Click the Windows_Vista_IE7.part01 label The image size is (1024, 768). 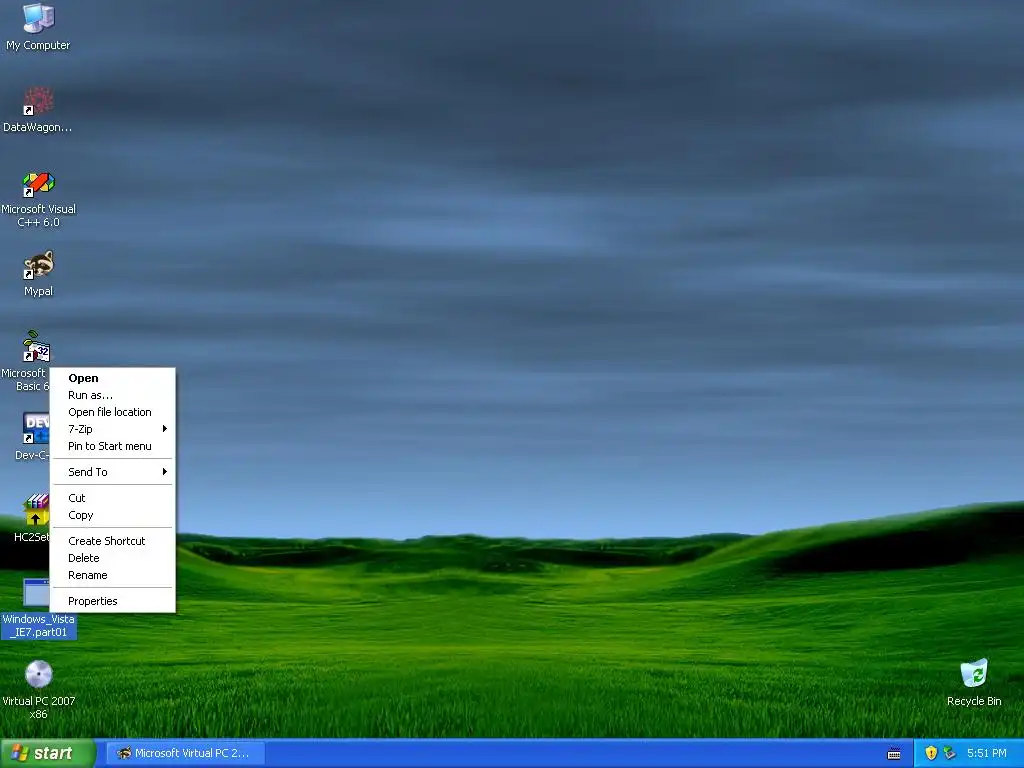coord(39,626)
